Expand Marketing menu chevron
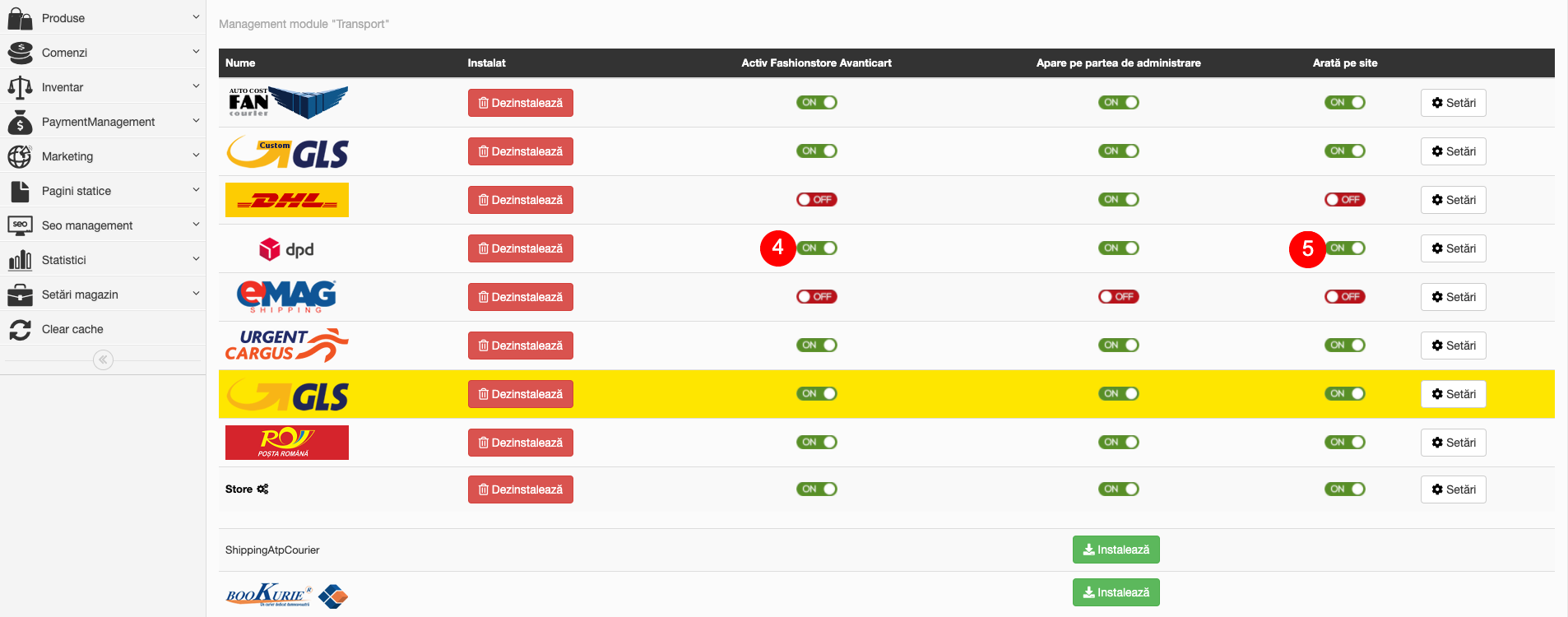1568x617 pixels. click(x=196, y=155)
